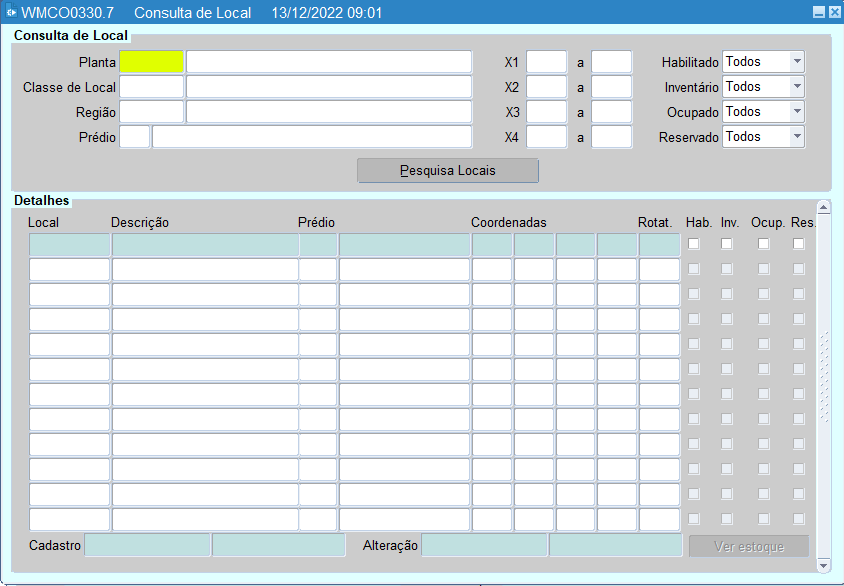The image size is (844, 586).
Task: Click the X4 start value field
Action: click(x=546, y=137)
